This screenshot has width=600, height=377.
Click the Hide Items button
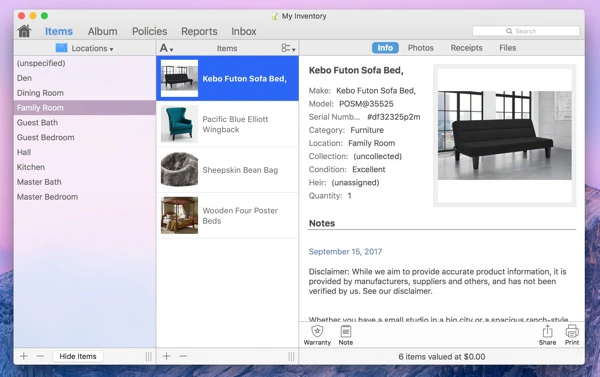pyautogui.click(x=78, y=356)
